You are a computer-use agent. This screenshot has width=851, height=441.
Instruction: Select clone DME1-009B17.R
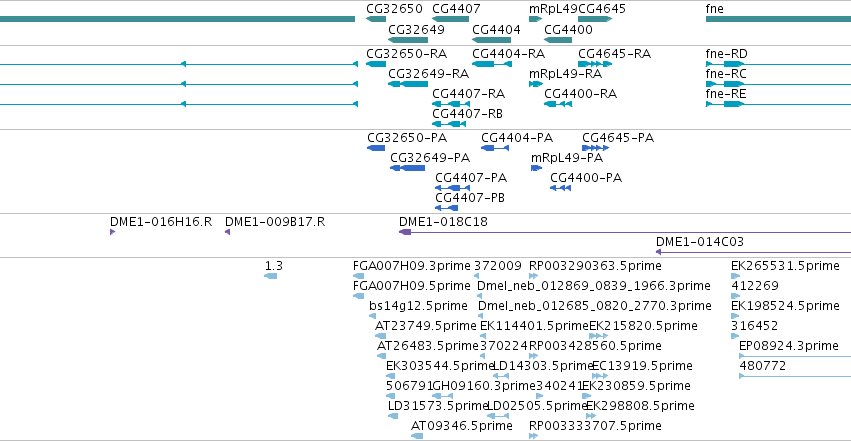275,222
